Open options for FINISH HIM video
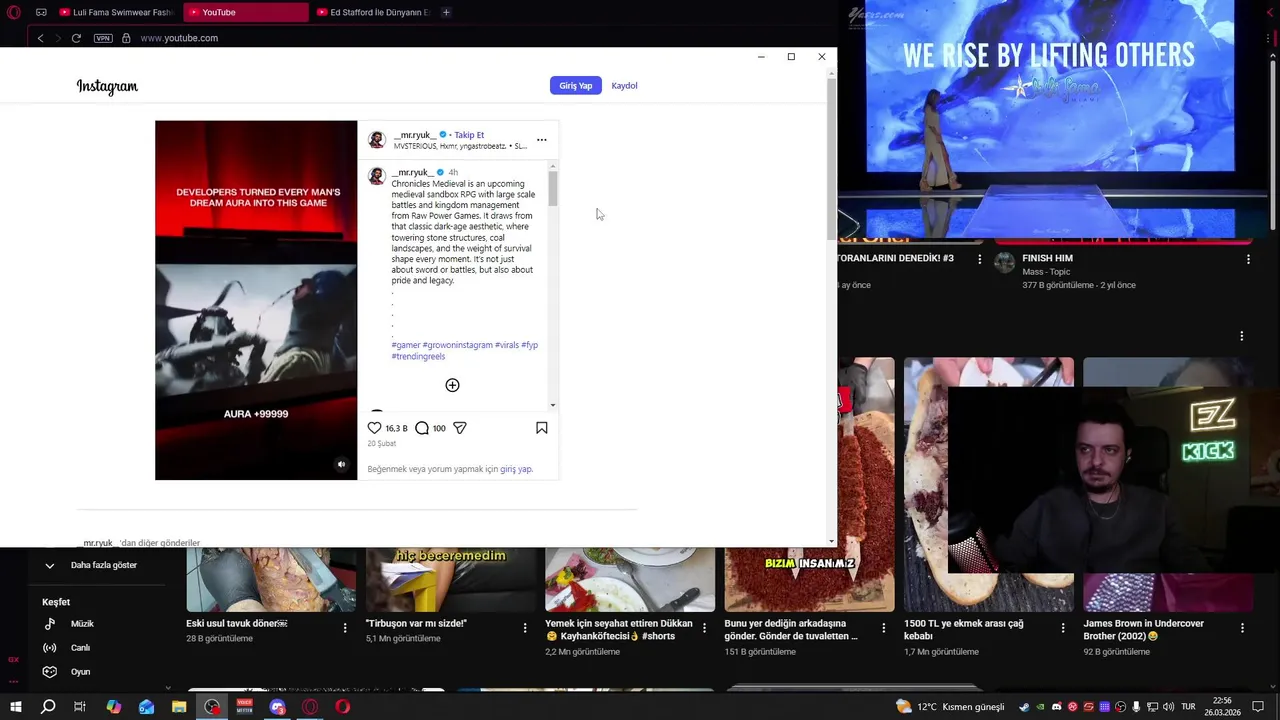The height and width of the screenshot is (720, 1280). (1248, 260)
